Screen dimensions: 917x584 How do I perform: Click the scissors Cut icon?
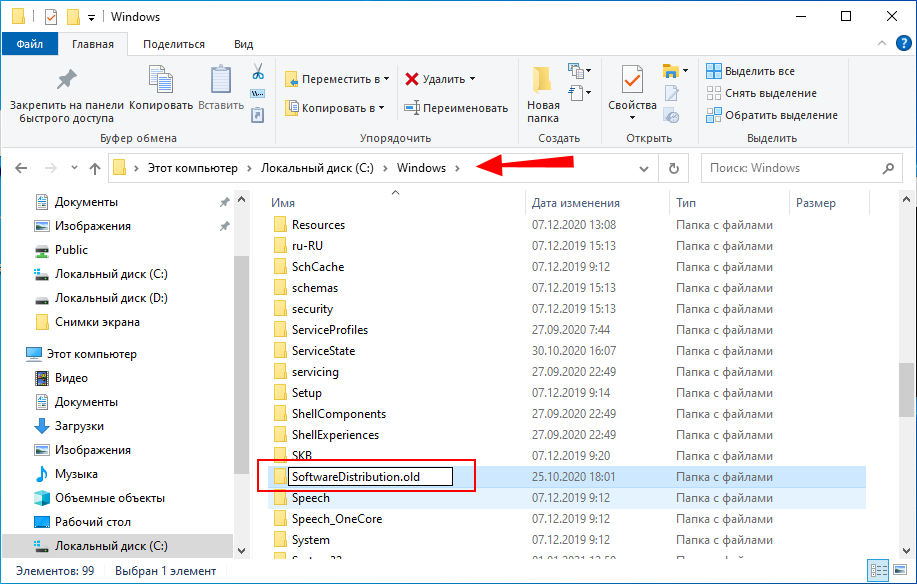(x=258, y=72)
